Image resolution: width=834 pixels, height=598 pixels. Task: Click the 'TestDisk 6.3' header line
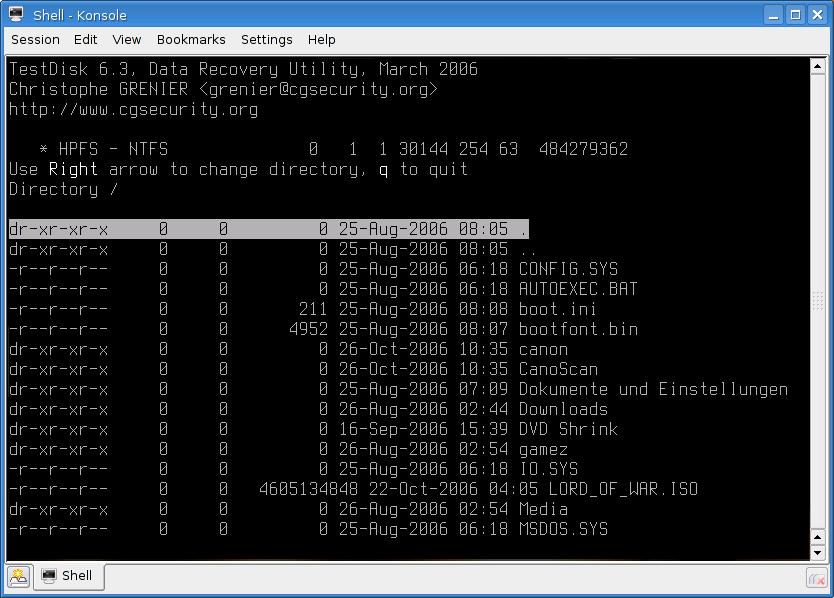pos(243,69)
